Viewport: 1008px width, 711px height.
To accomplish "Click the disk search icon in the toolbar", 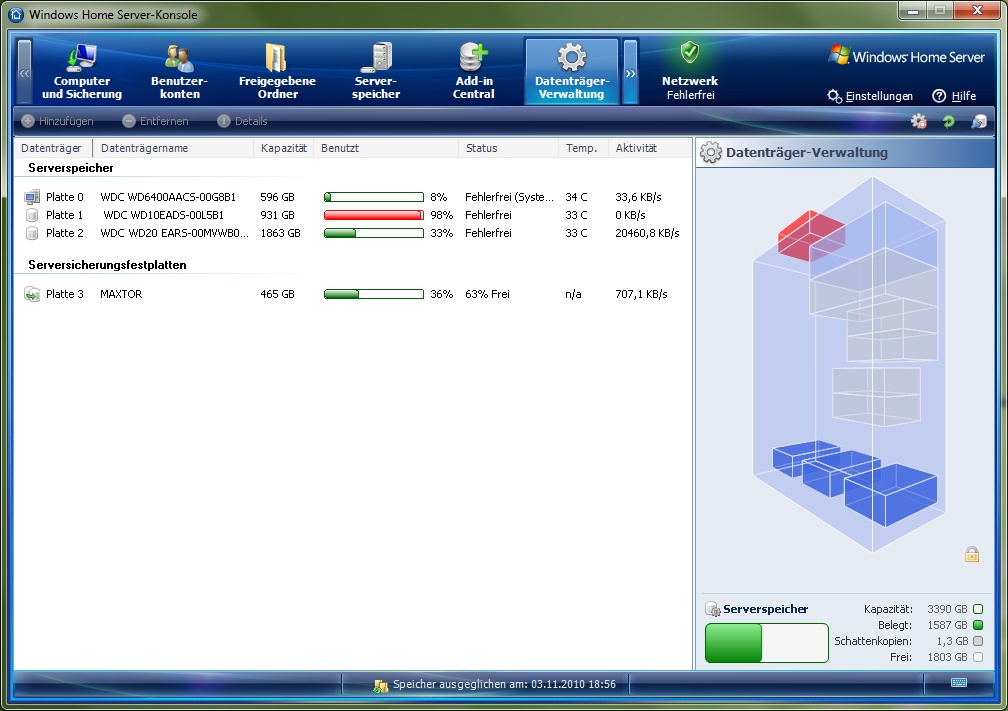I will pos(978,121).
